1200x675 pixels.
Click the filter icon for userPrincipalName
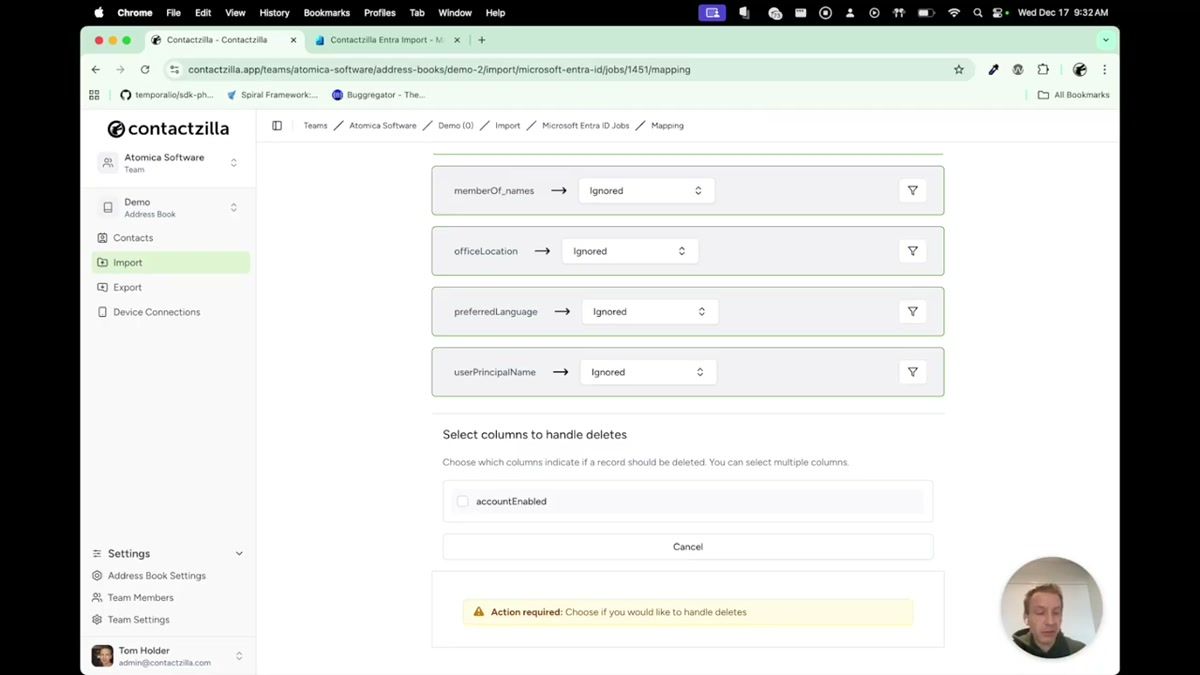pyautogui.click(x=911, y=371)
